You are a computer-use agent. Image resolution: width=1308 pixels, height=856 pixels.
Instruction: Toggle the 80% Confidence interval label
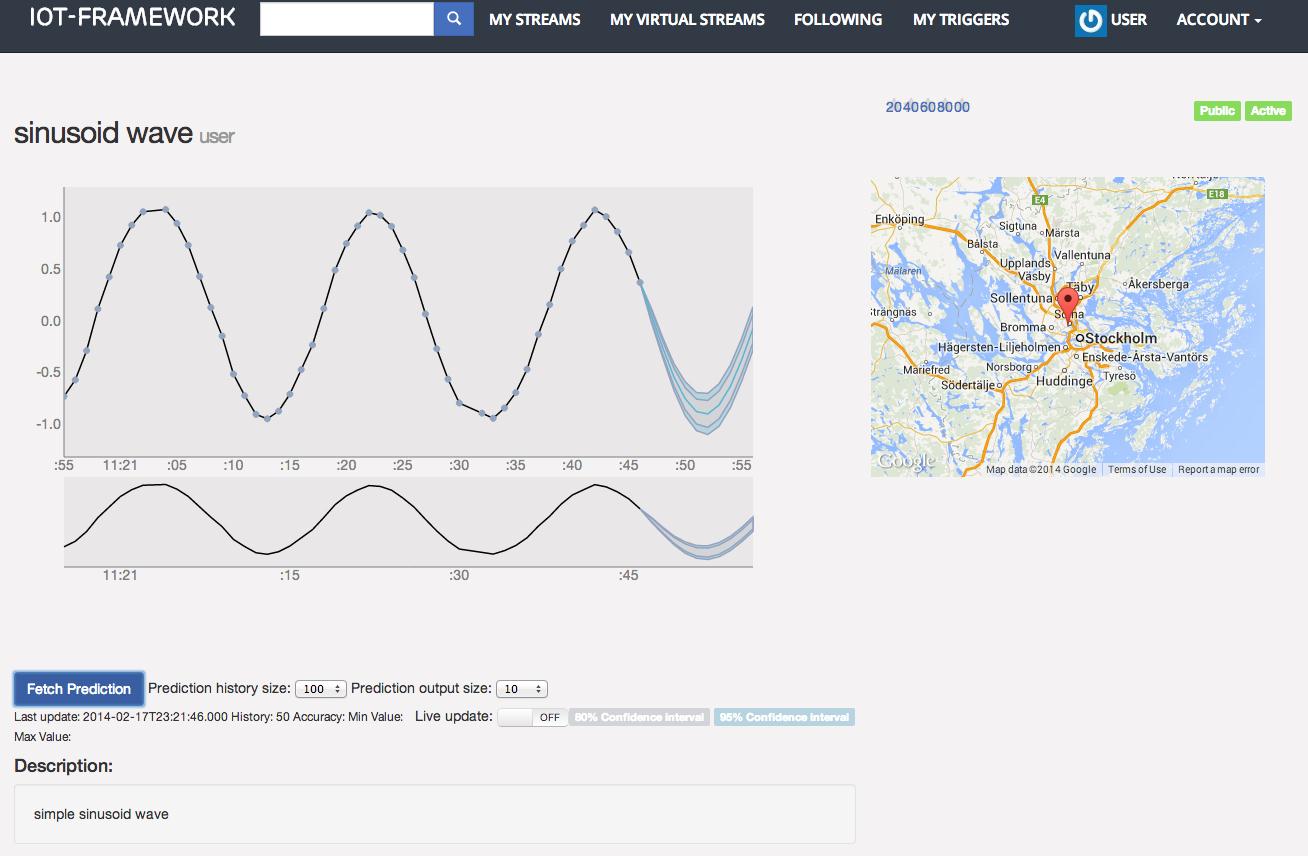pos(639,717)
